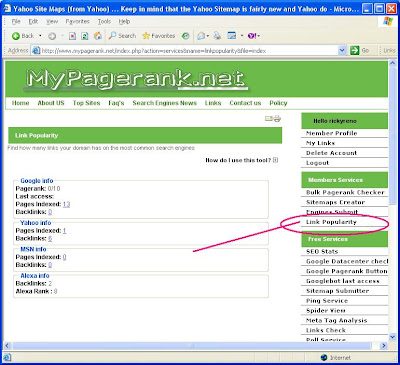Click the print page icon above Link Popularity

[x=277, y=118]
